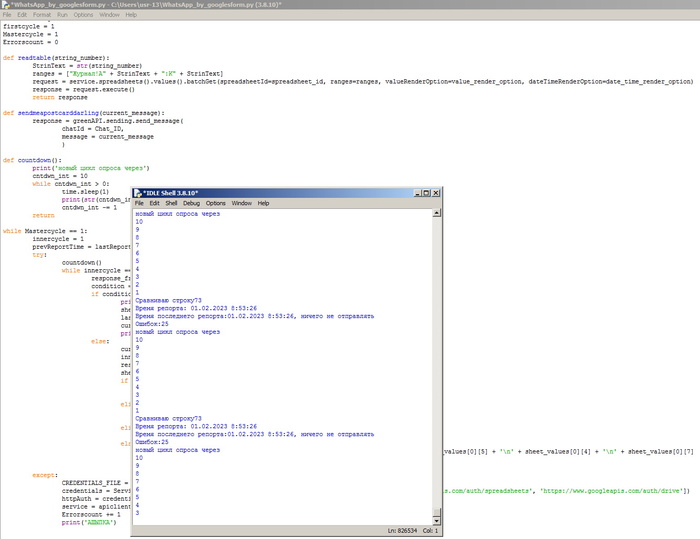Open the editor's Edit menu

tap(23, 15)
